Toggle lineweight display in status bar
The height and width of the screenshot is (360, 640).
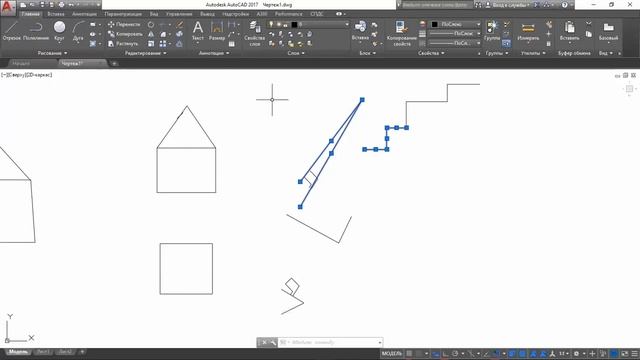click(x=512, y=353)
